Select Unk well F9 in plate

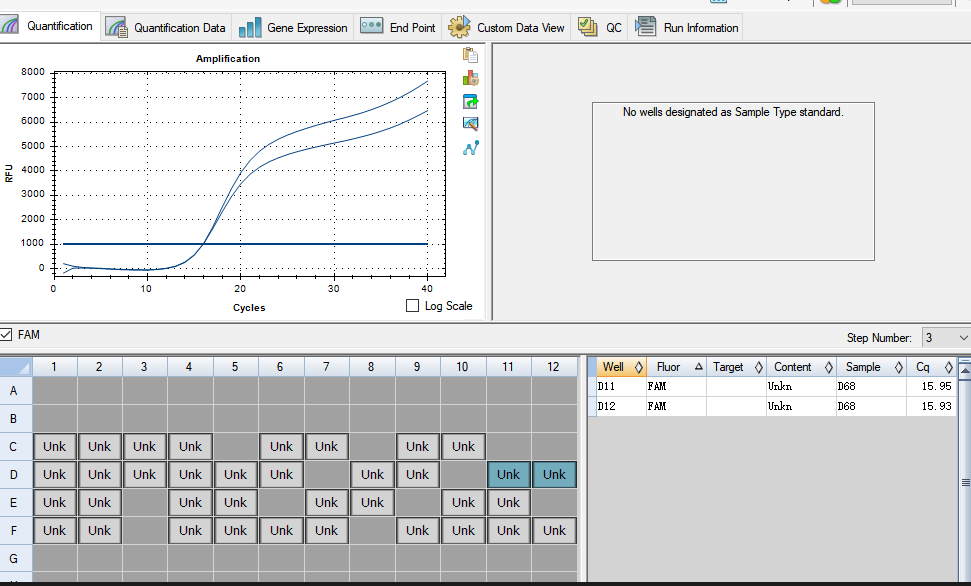point(417,530)
